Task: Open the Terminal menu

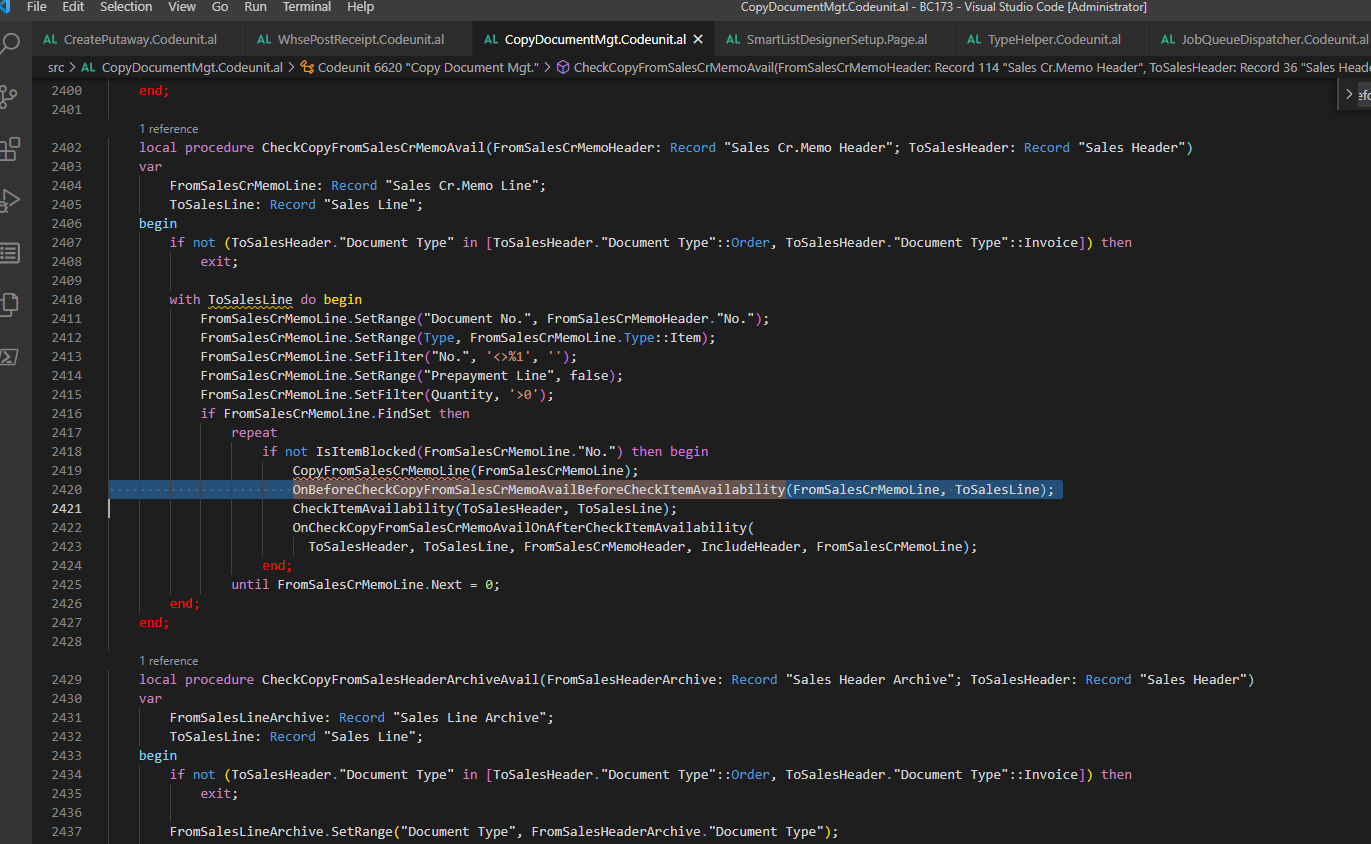Action: click(x=306, y=7)
